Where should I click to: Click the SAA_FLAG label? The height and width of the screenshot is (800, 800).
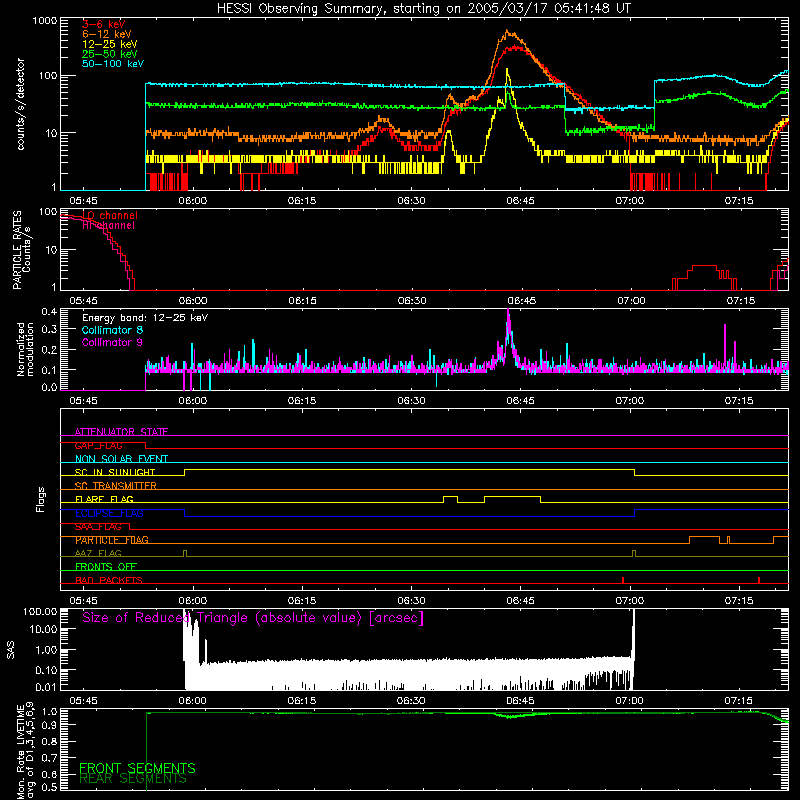(x=98, y=527)
